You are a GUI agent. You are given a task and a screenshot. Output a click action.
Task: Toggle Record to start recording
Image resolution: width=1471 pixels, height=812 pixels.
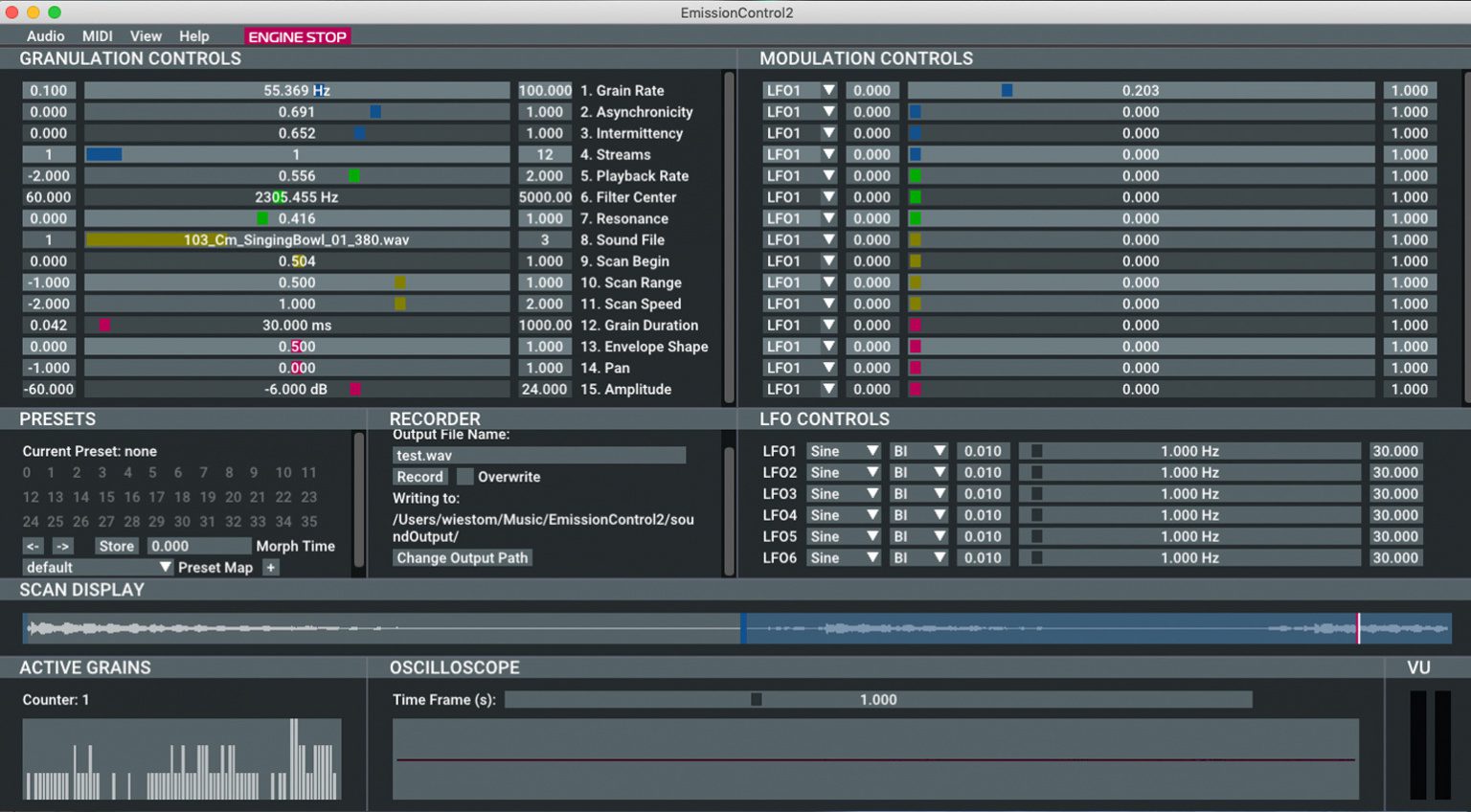pos(419,476)
